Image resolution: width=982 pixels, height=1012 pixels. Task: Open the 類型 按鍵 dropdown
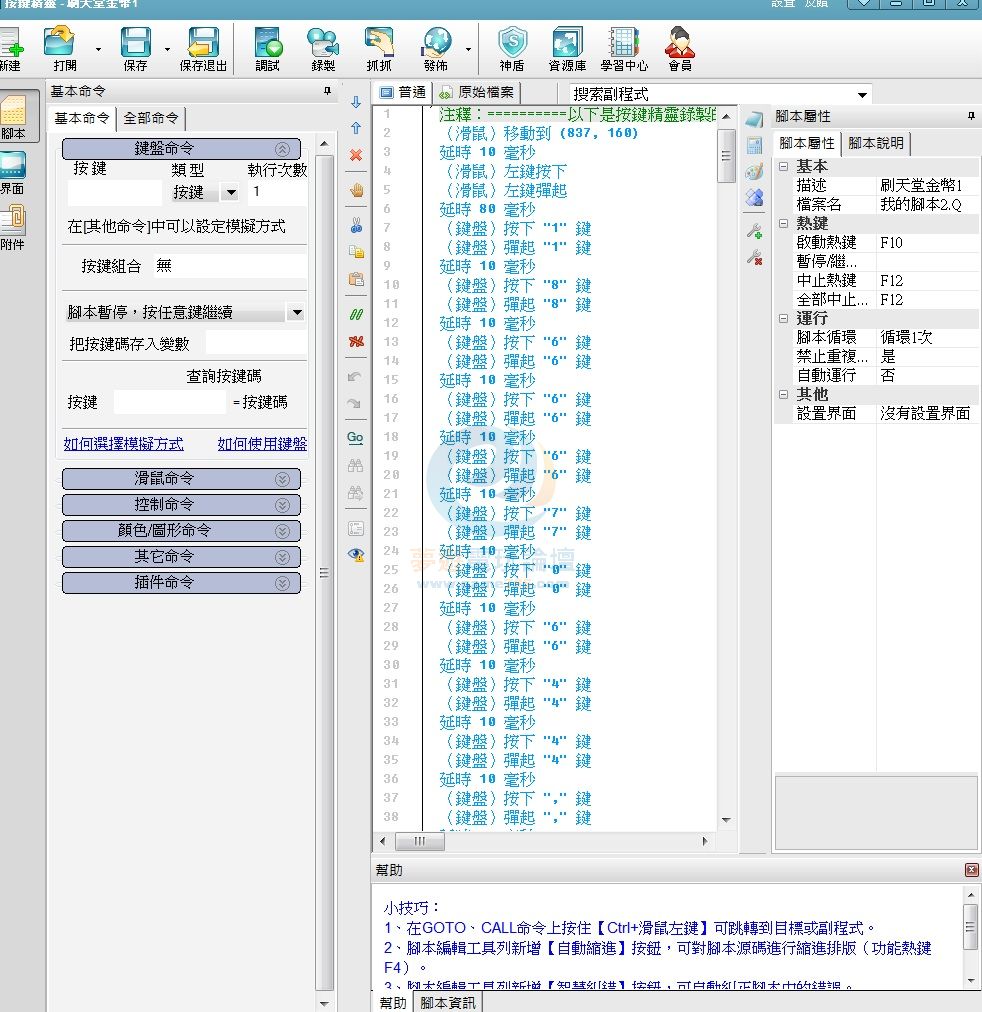(x=230, y=192)
